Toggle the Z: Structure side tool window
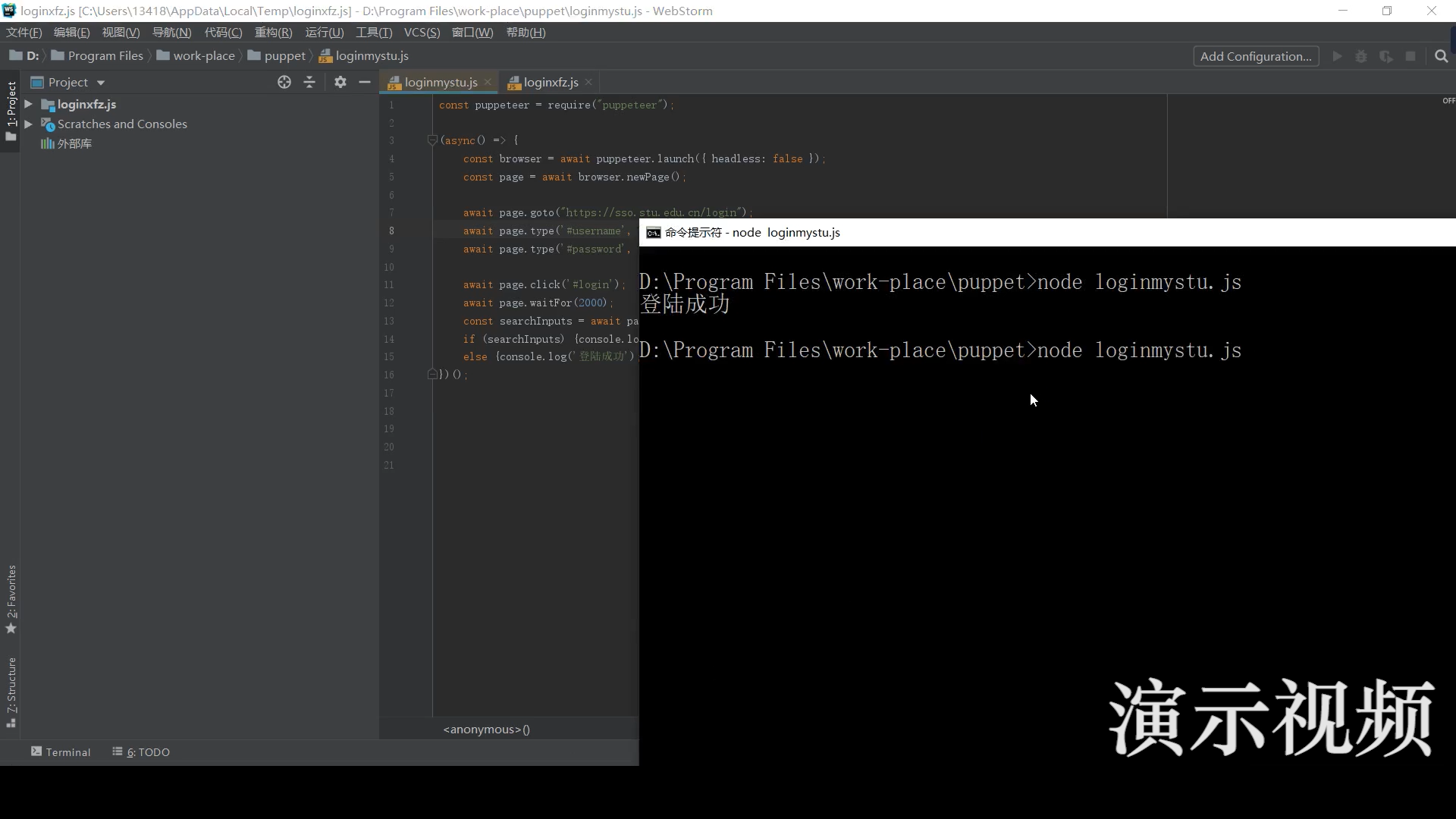This screenshot has width=1456, height=819. pyautogui.click(x=11, y=692)
